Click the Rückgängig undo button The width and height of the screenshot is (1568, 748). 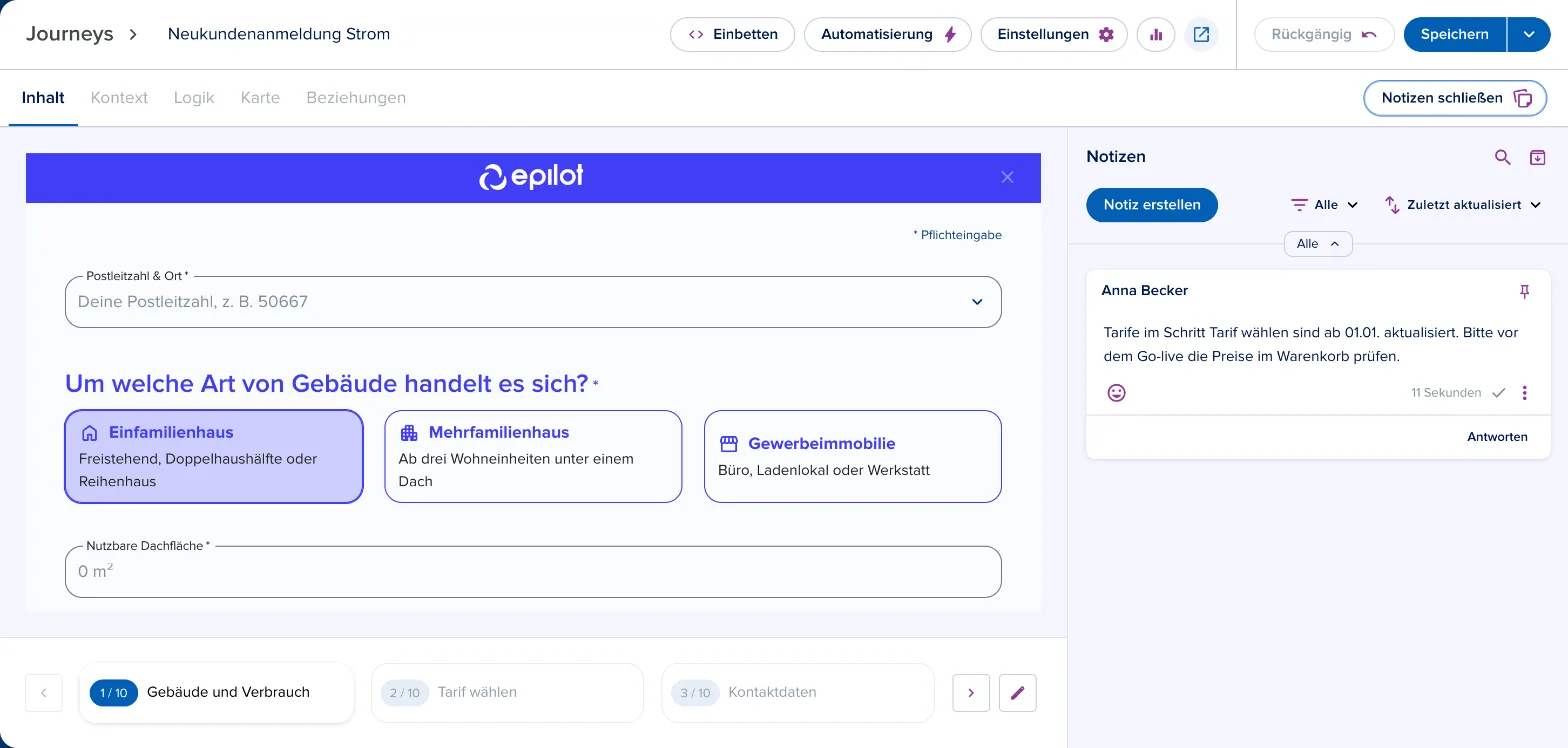point(1324,34)
